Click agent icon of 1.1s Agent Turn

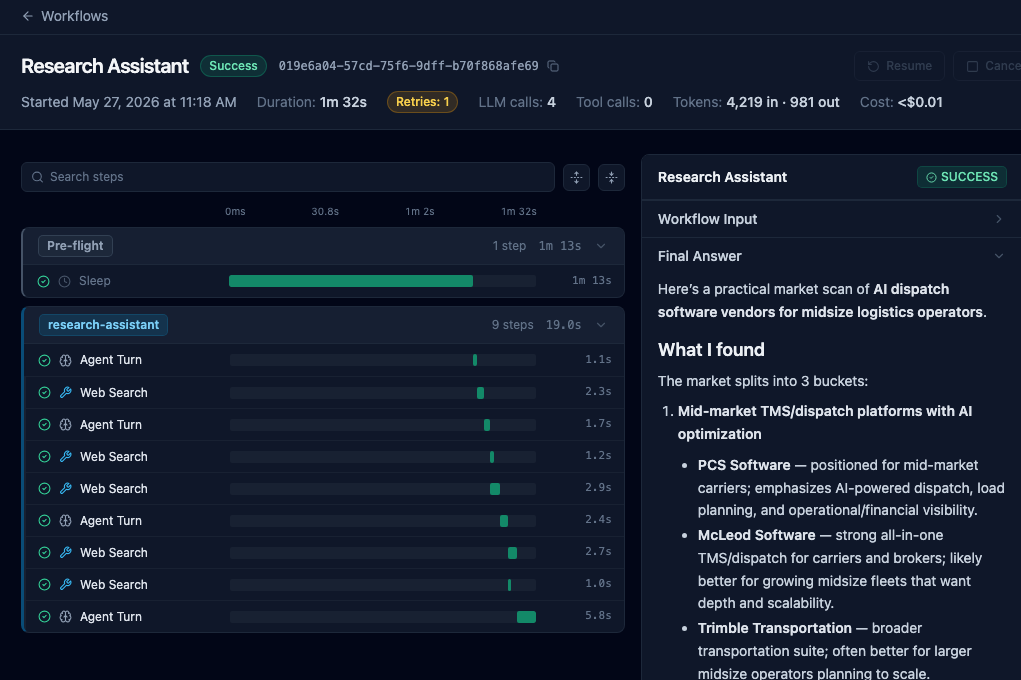point(65,360)
